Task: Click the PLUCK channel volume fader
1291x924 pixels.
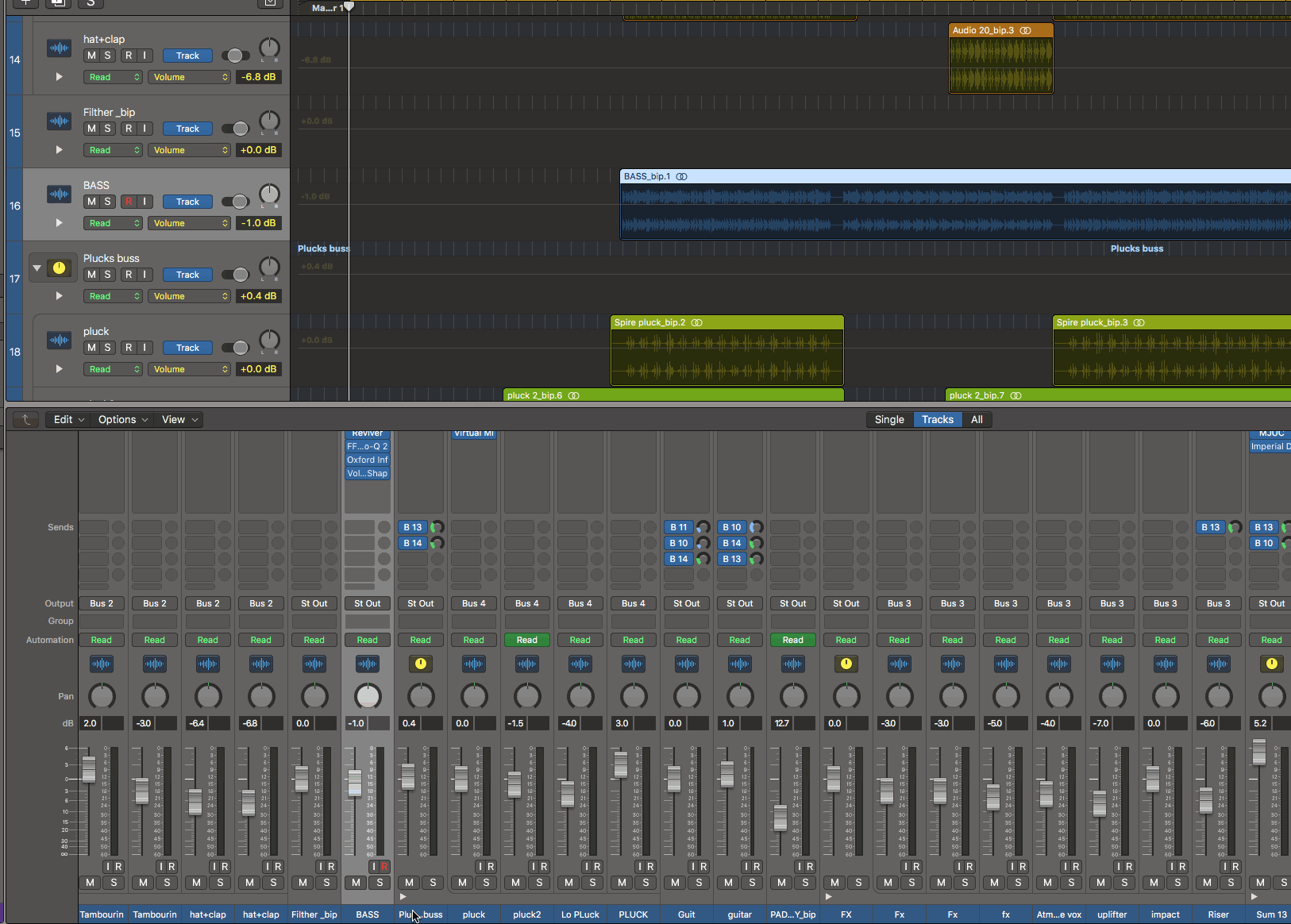Action: 621,764
